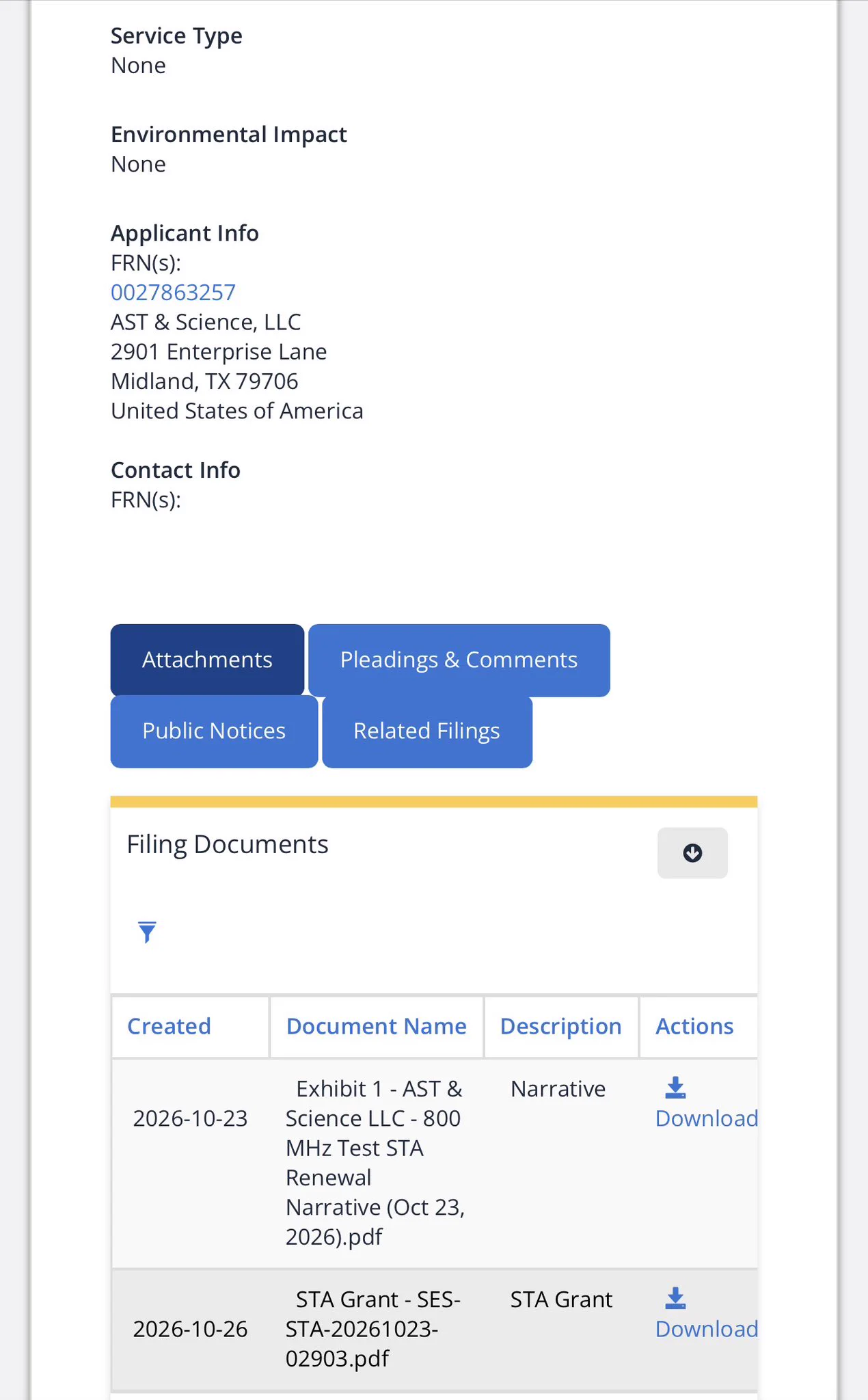
Task: Click the STA Grant - SES-STA-20261023-02903.pdf name
Action: pos(373,1329)
